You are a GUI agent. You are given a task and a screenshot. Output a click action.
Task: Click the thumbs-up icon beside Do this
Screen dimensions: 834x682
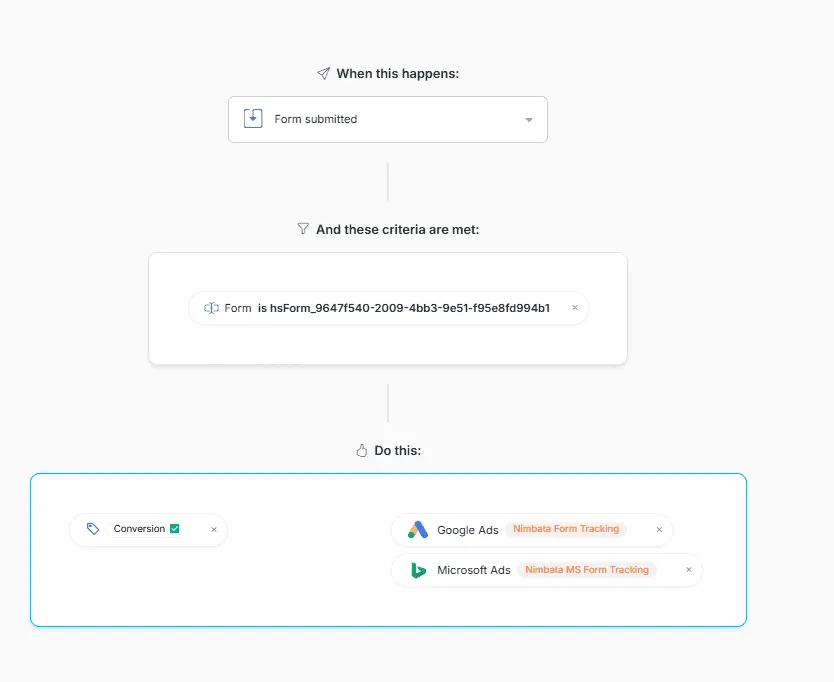coord(362,451)
